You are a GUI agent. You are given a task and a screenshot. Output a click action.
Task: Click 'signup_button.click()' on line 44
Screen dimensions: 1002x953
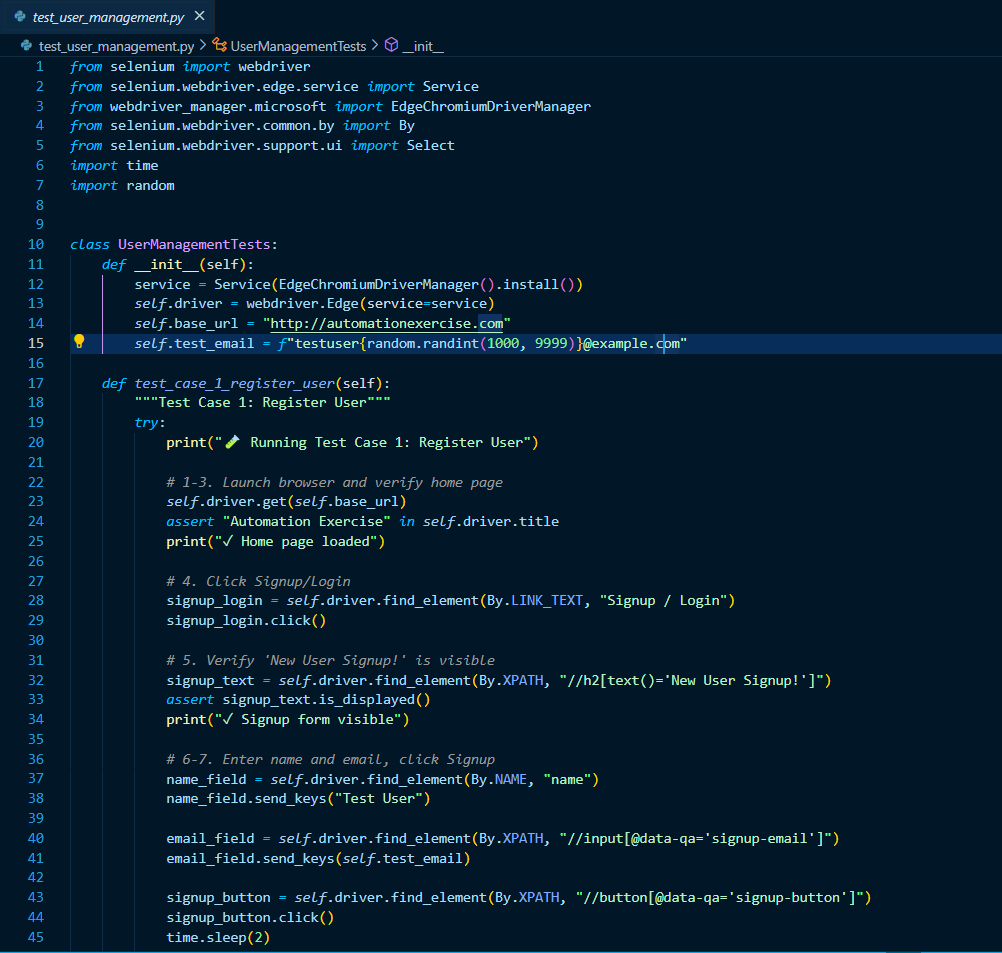pyautogui.click(x=250, y=917)
